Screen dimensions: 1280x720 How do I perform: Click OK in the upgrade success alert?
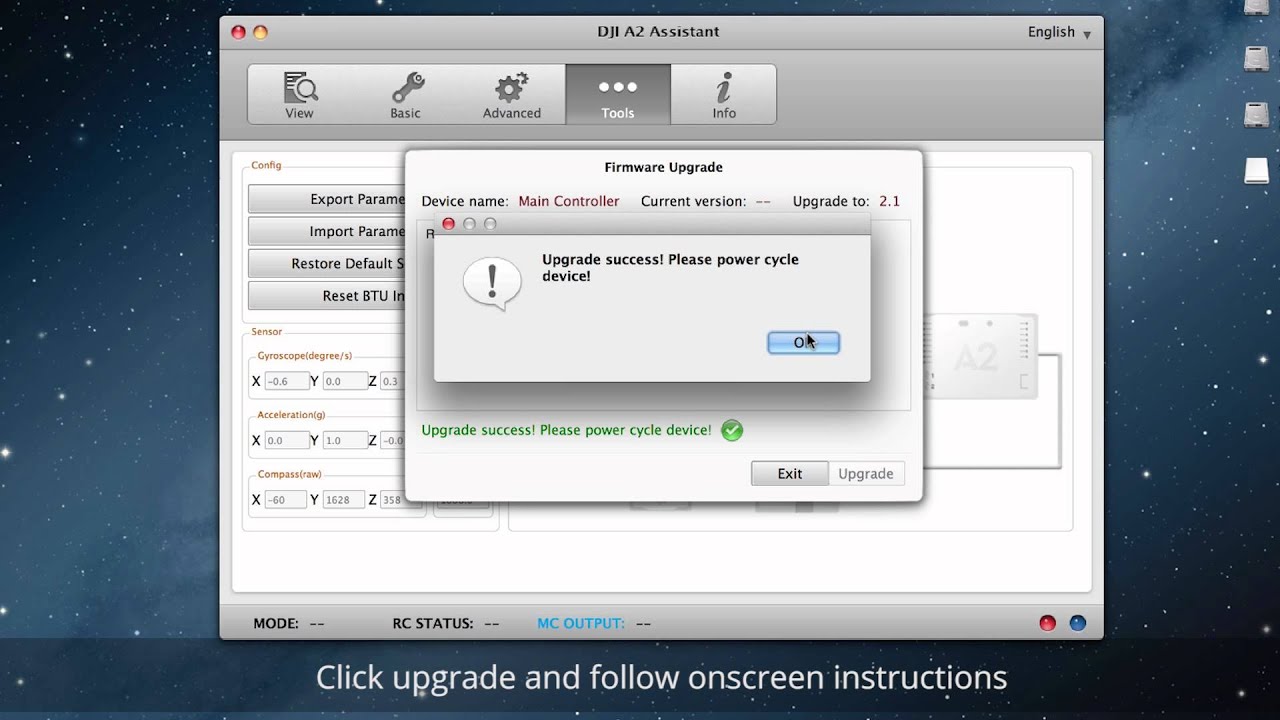point(803,342)
